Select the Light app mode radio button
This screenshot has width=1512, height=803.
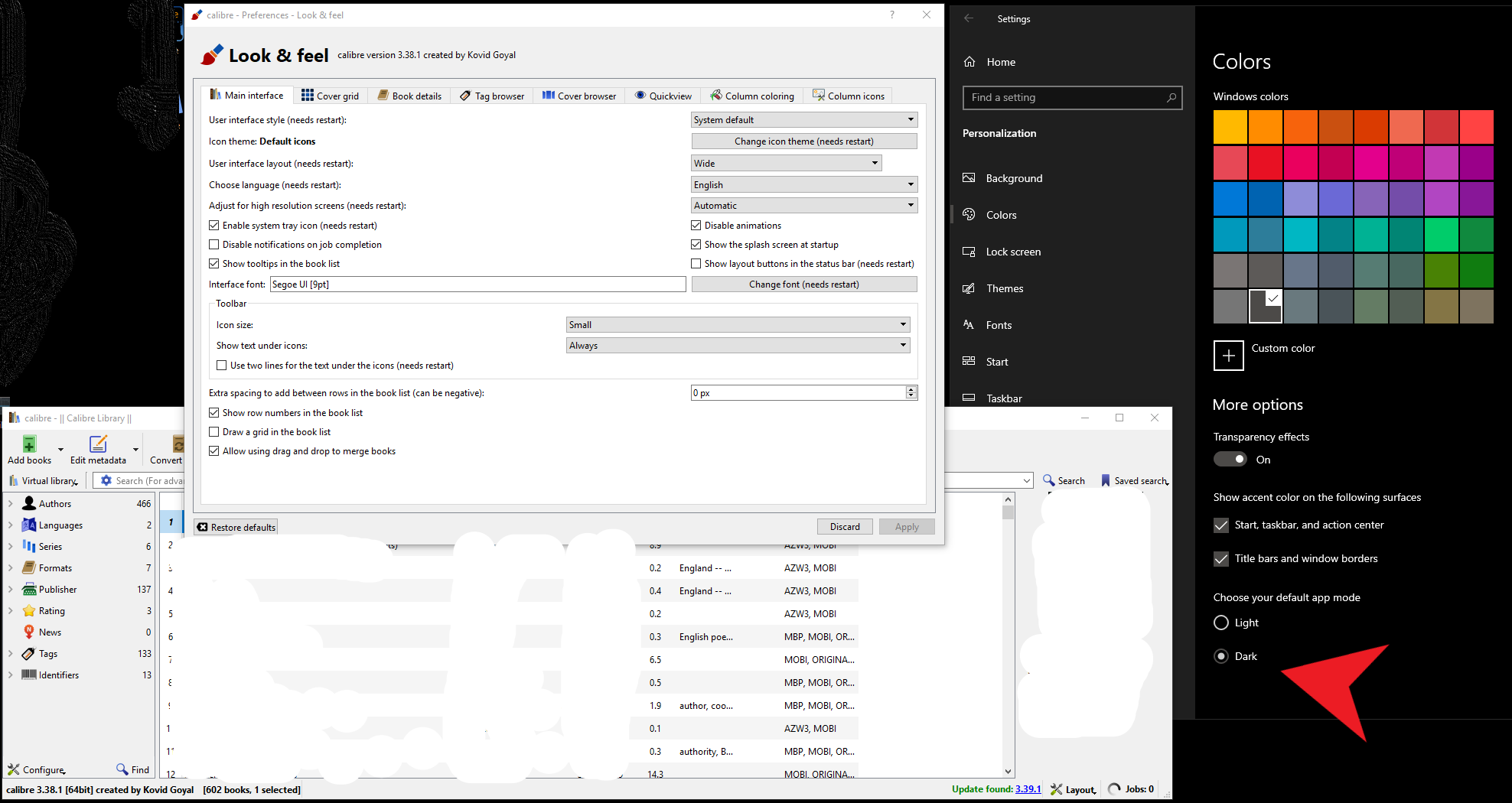point(1221,623)
